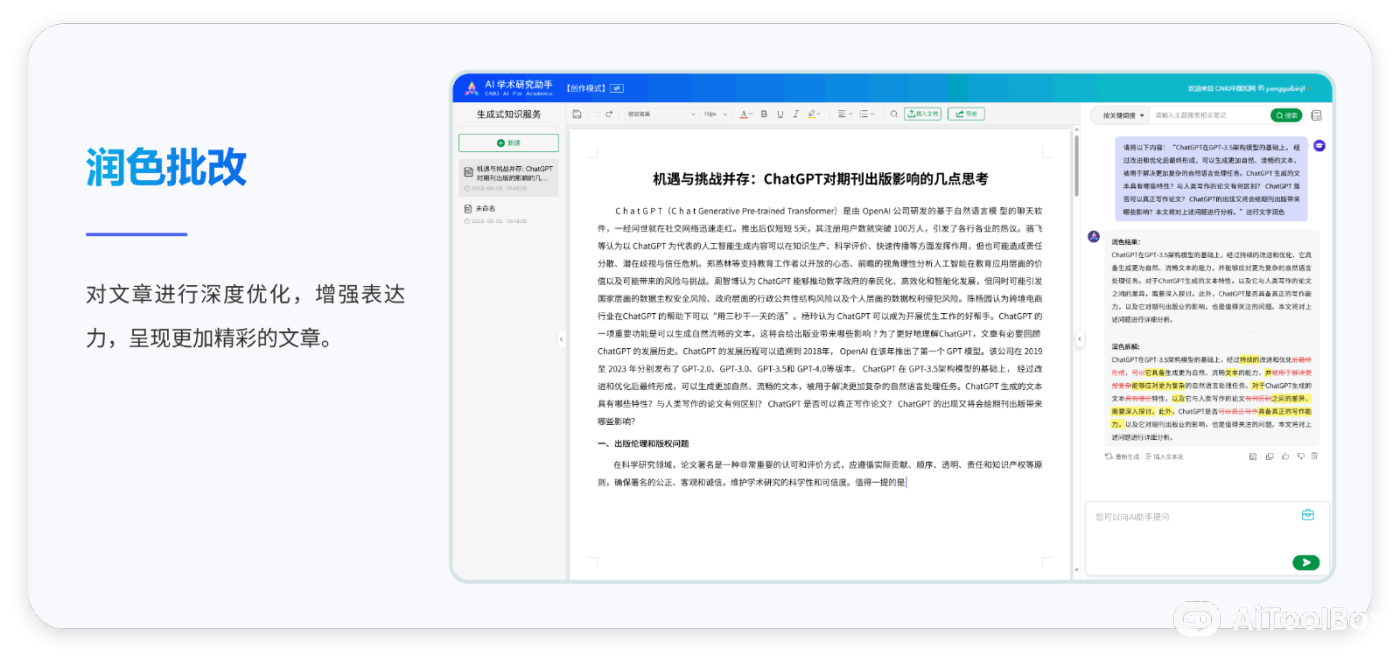The height and width of the screenshot is (662, 1400).
Task: Click the attachment icon in the question box
Action: coord(1307,515)
